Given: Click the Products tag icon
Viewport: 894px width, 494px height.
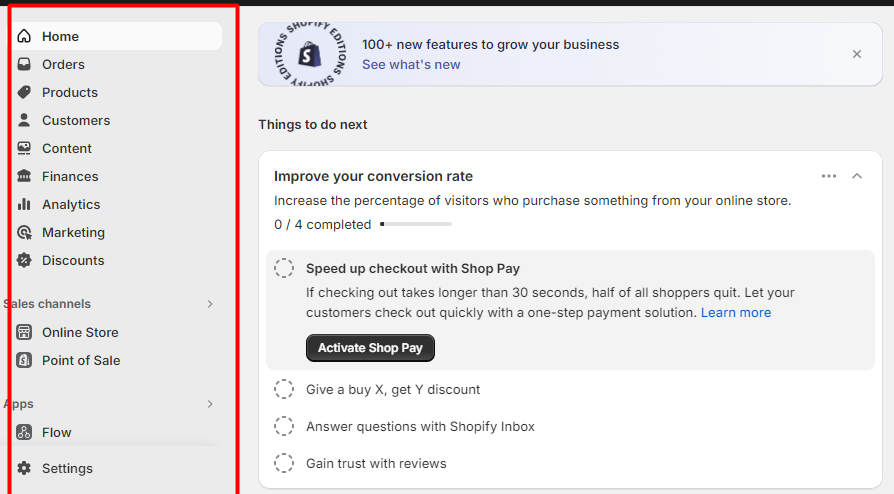Looking at the screenshot, I should point(24,92).
